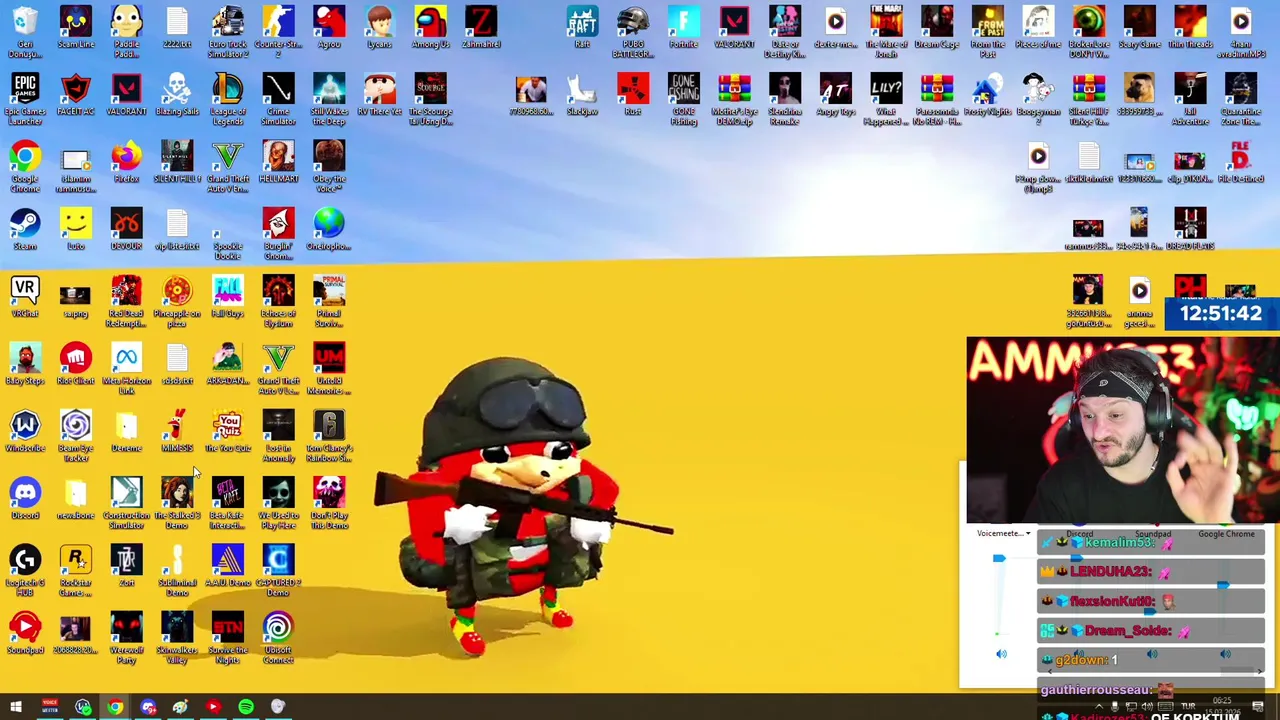Open the Construction Simulator shortcut
The width and height of the screenshot is (1280, 720).
pos(127,503)
